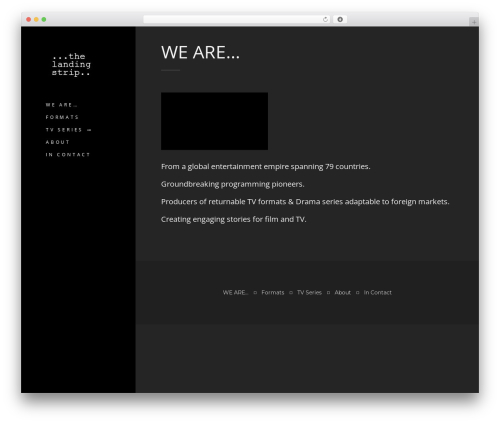500x423 pixels.
Task: Select ABOUT in the sidebar menu
Action: (57, 142)
